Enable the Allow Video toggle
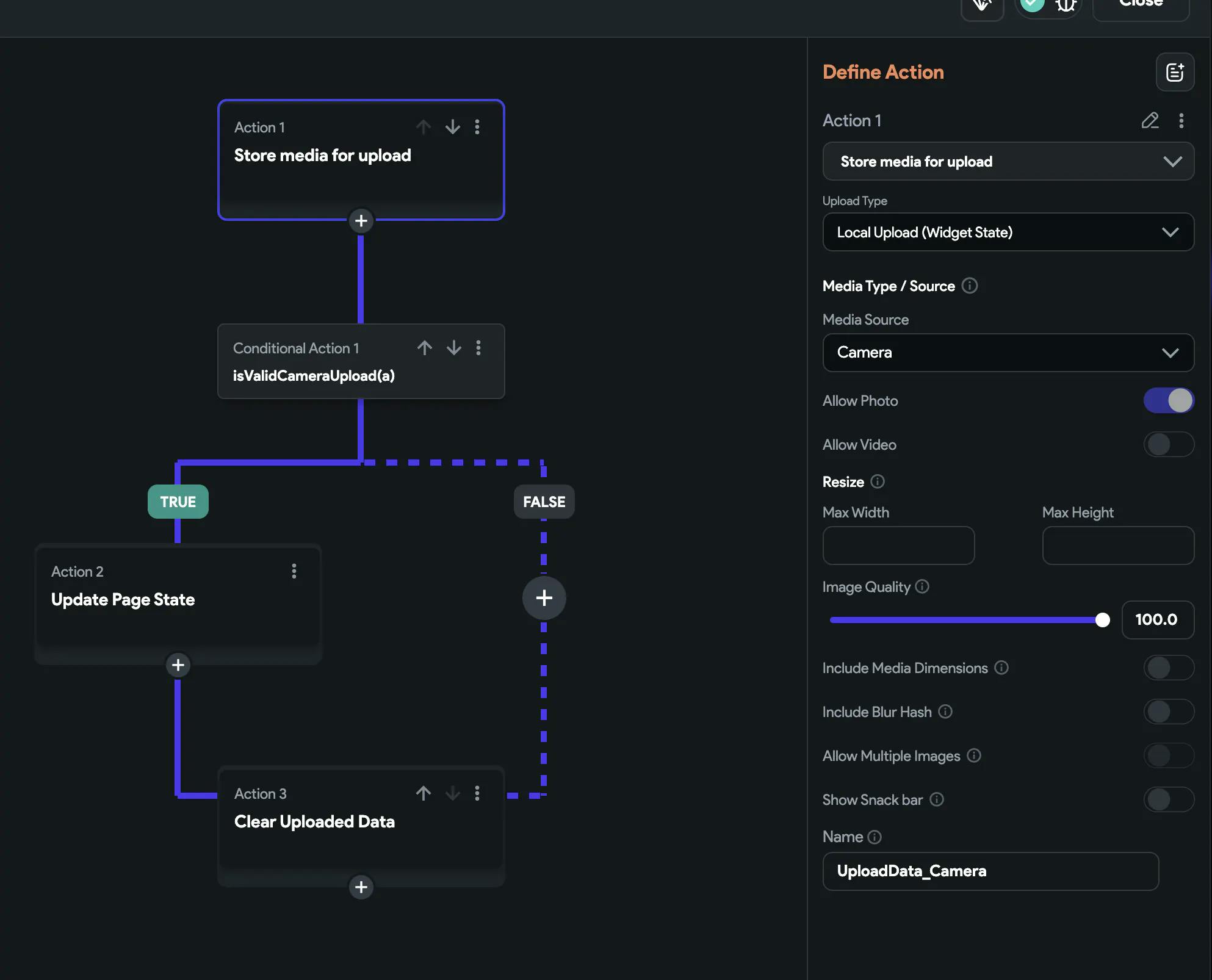Image resolution: width=1212 pixels, height=980 pixels. [1168, 444]
